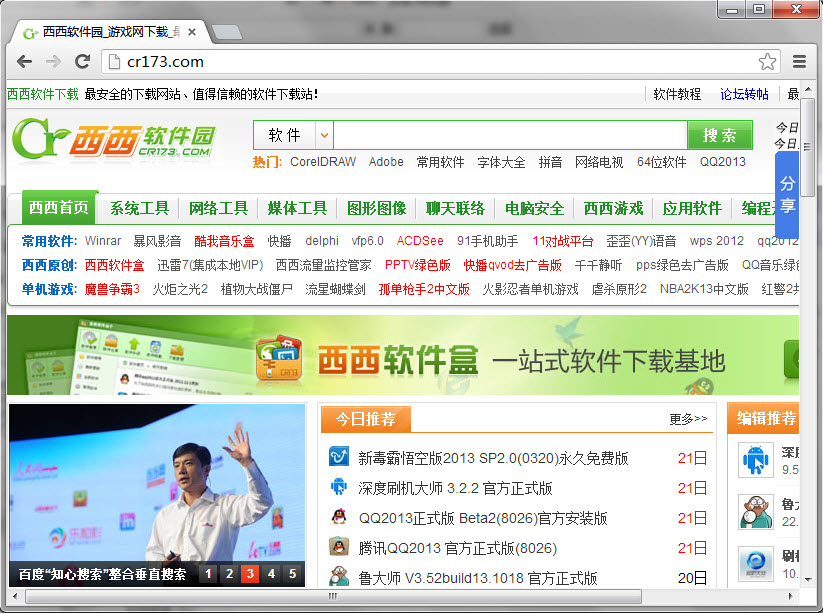Select slide number 1 in the carousel
823x613 pixels.
coord(208,574)
